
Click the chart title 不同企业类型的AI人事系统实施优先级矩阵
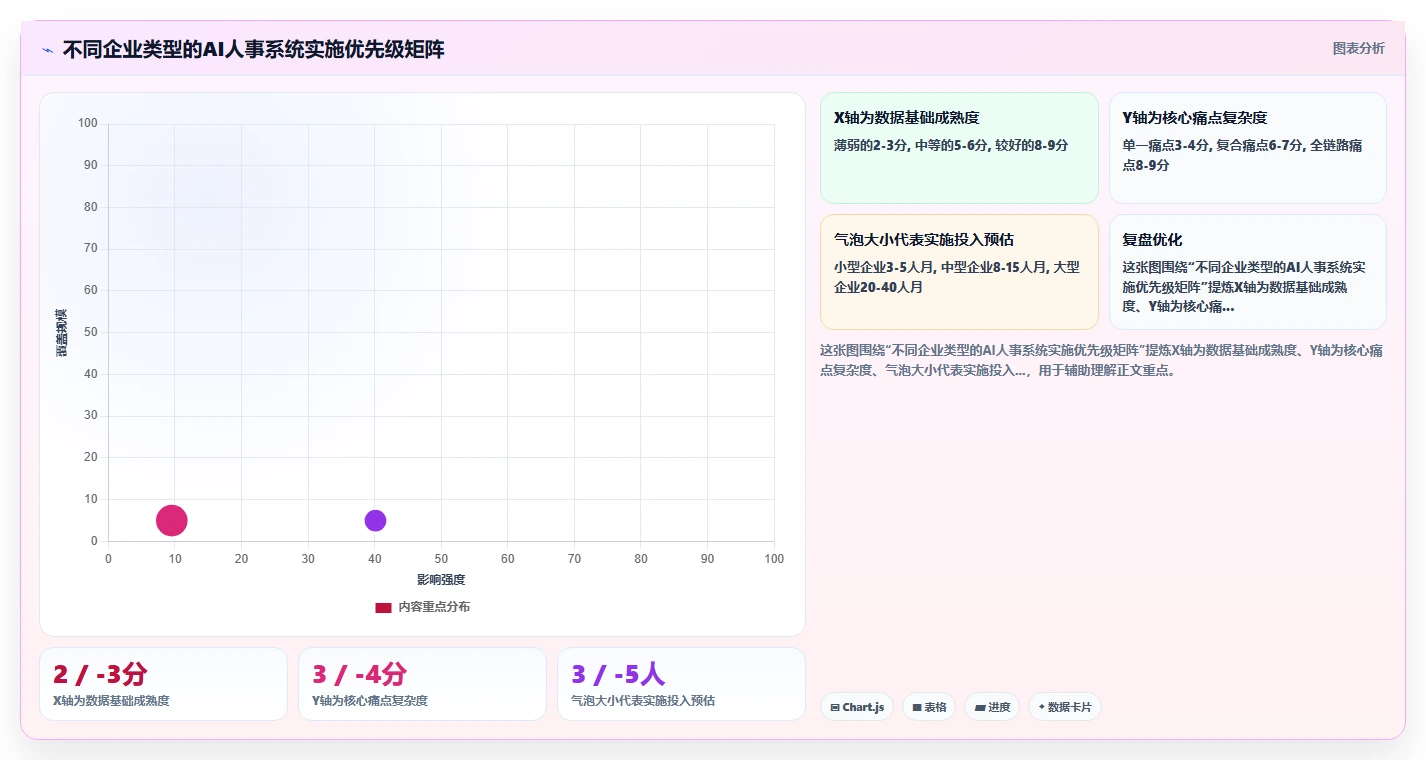pos(253,49)
